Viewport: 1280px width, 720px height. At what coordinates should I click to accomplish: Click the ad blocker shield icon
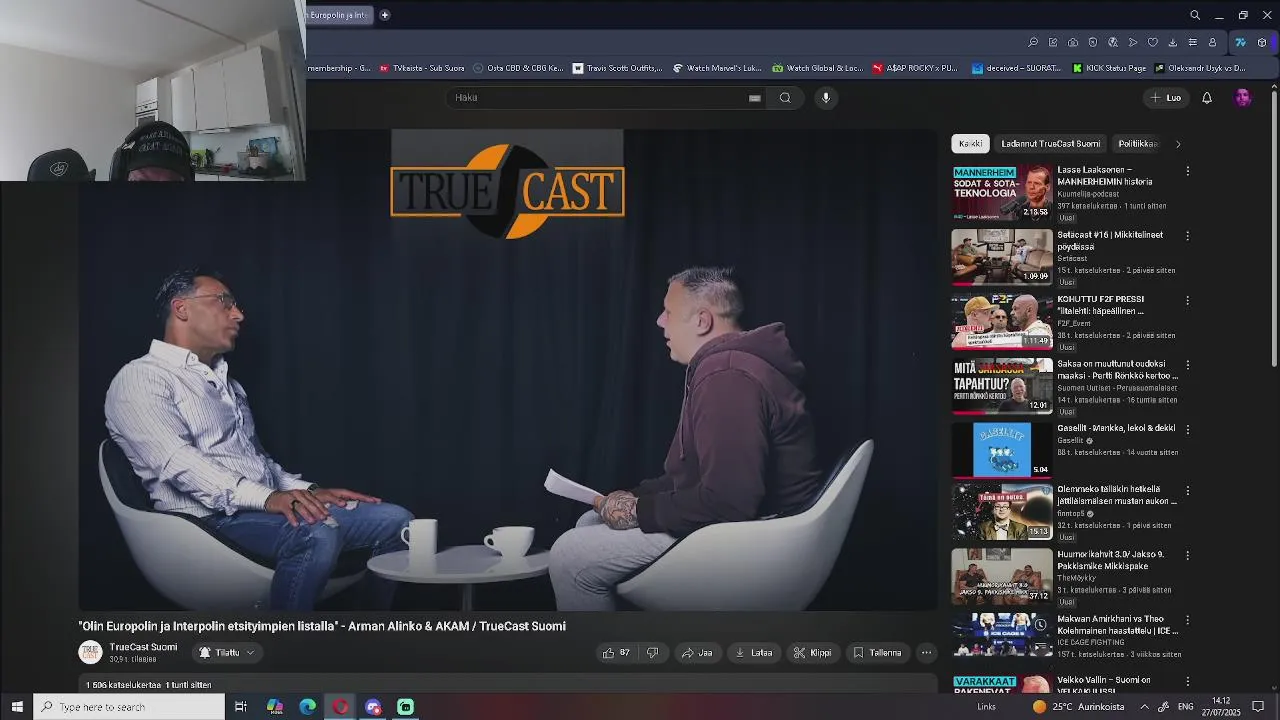(x=1093, y=42)
